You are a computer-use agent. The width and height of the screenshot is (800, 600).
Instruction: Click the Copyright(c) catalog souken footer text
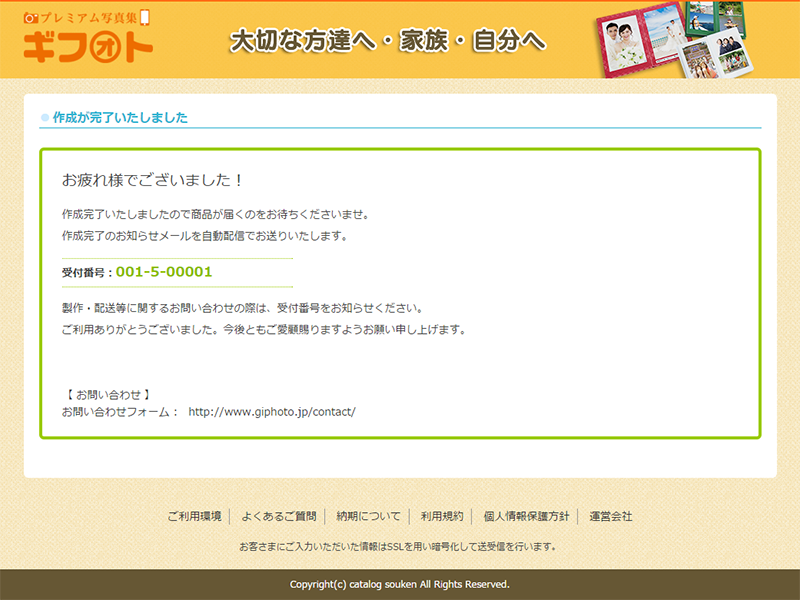399,584
